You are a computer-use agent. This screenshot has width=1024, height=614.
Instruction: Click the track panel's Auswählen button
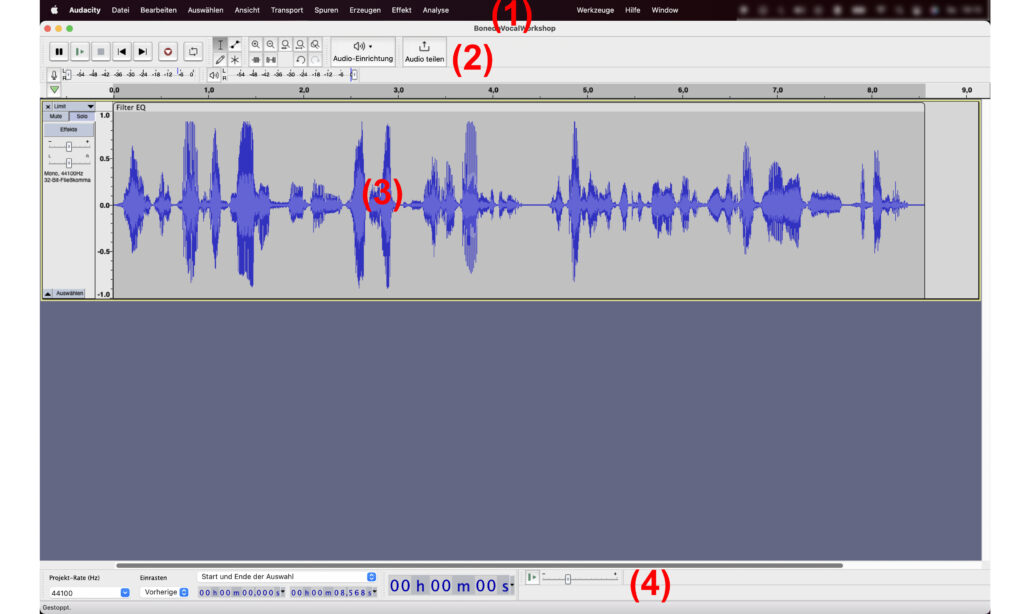70,293
